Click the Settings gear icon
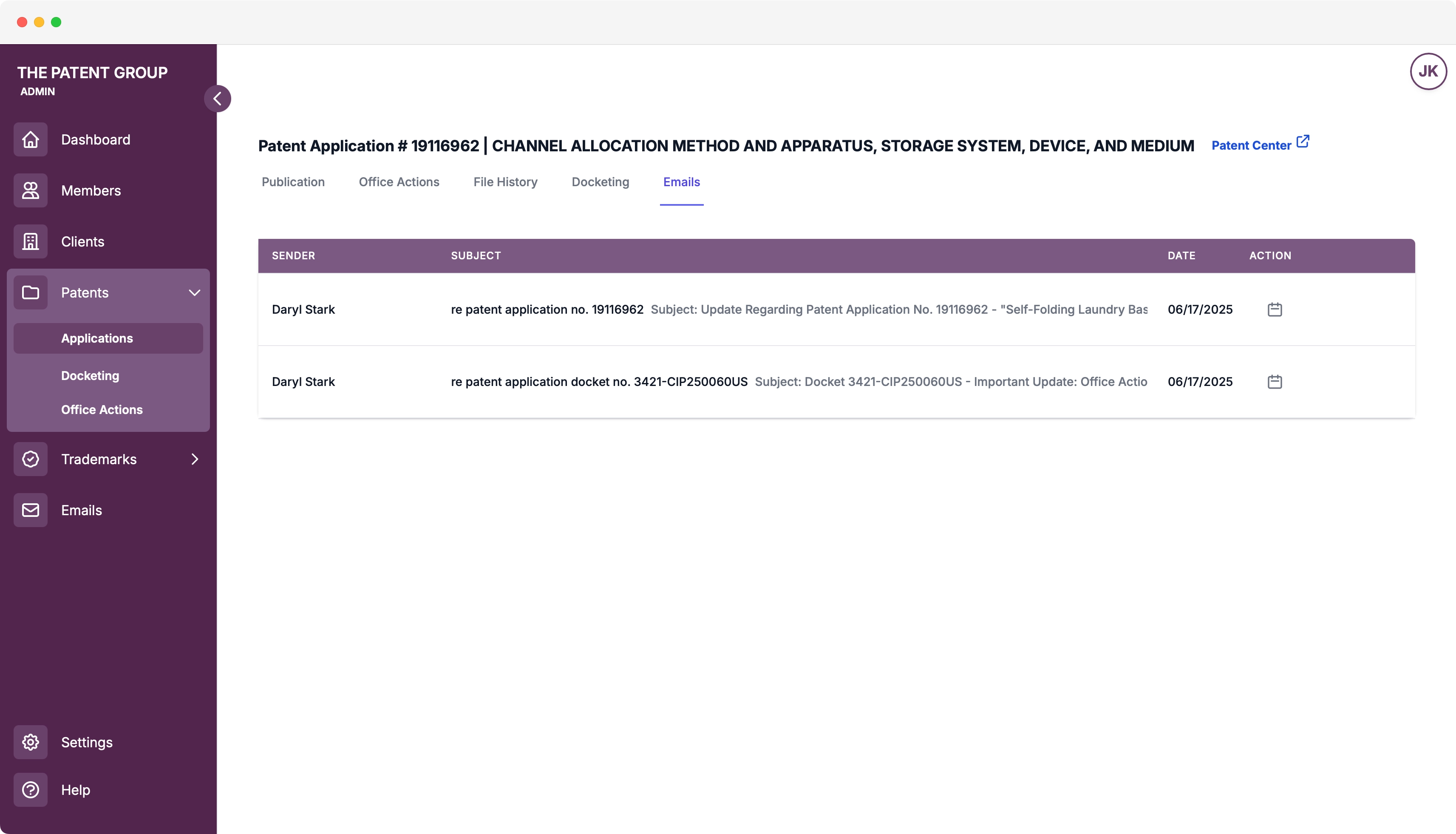Image resolution: width=1456 pixels, height=834 pixels. (x=30, y=742)
